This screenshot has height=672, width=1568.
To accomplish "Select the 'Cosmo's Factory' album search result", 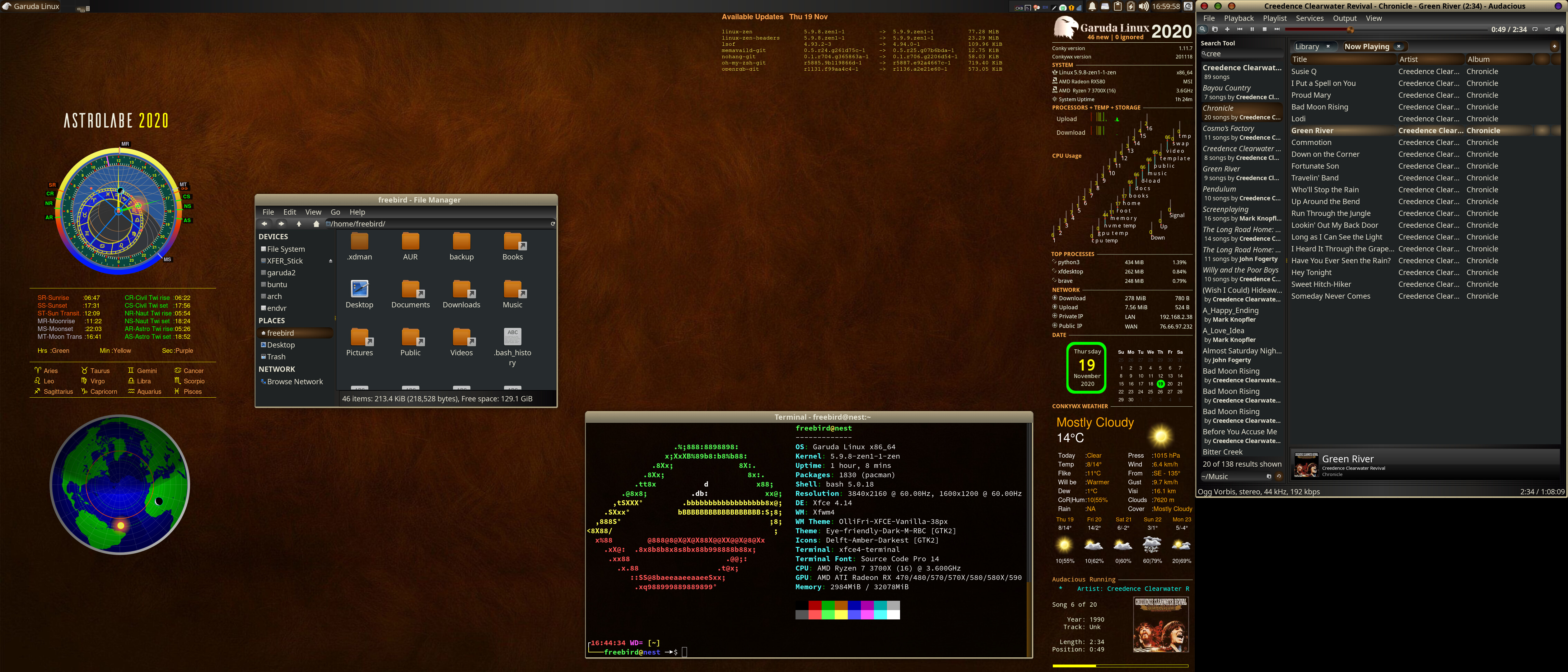I will click(1241, 133).
